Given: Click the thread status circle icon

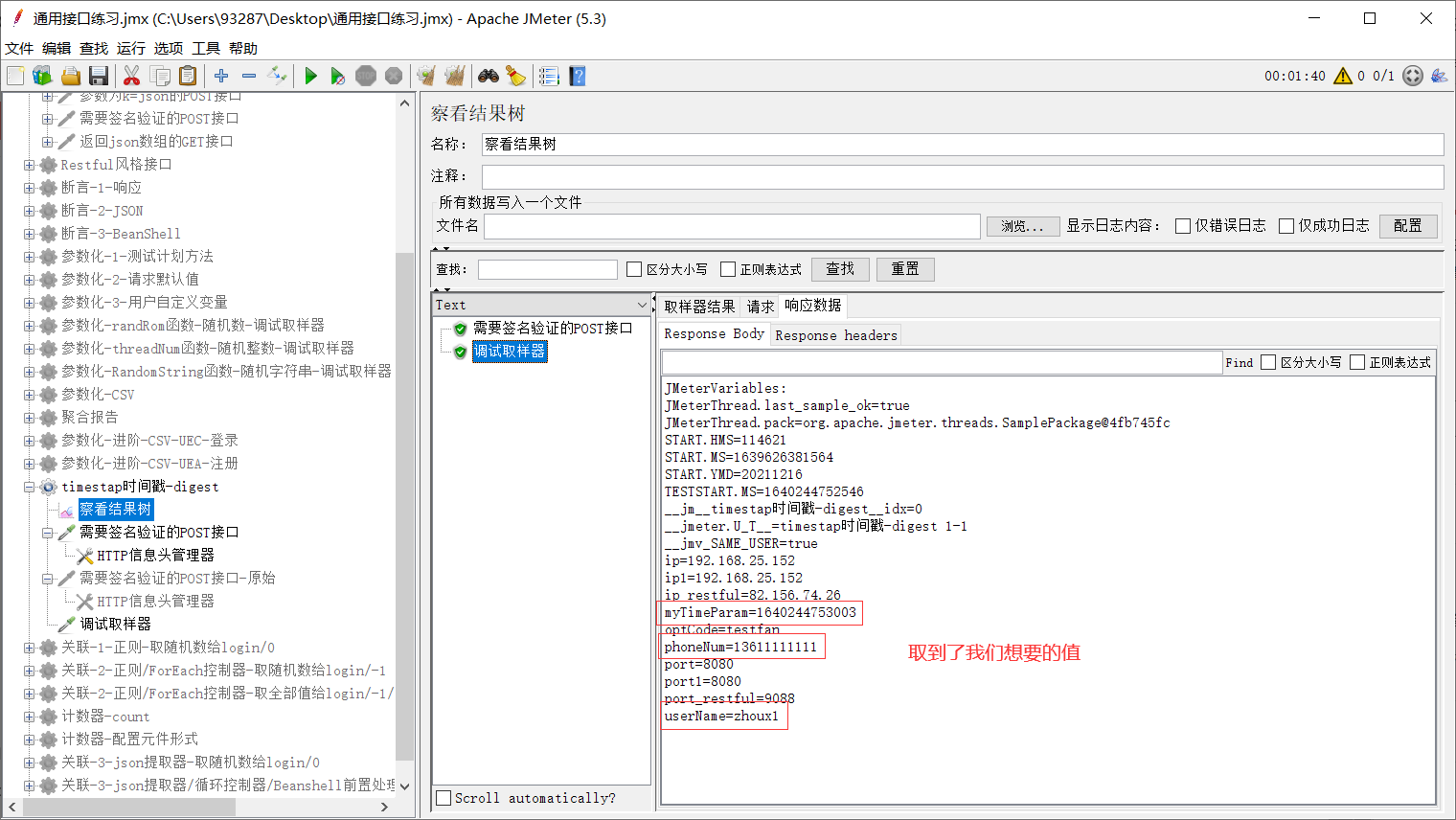Looking at the screenshot, I should (1413, 76).
